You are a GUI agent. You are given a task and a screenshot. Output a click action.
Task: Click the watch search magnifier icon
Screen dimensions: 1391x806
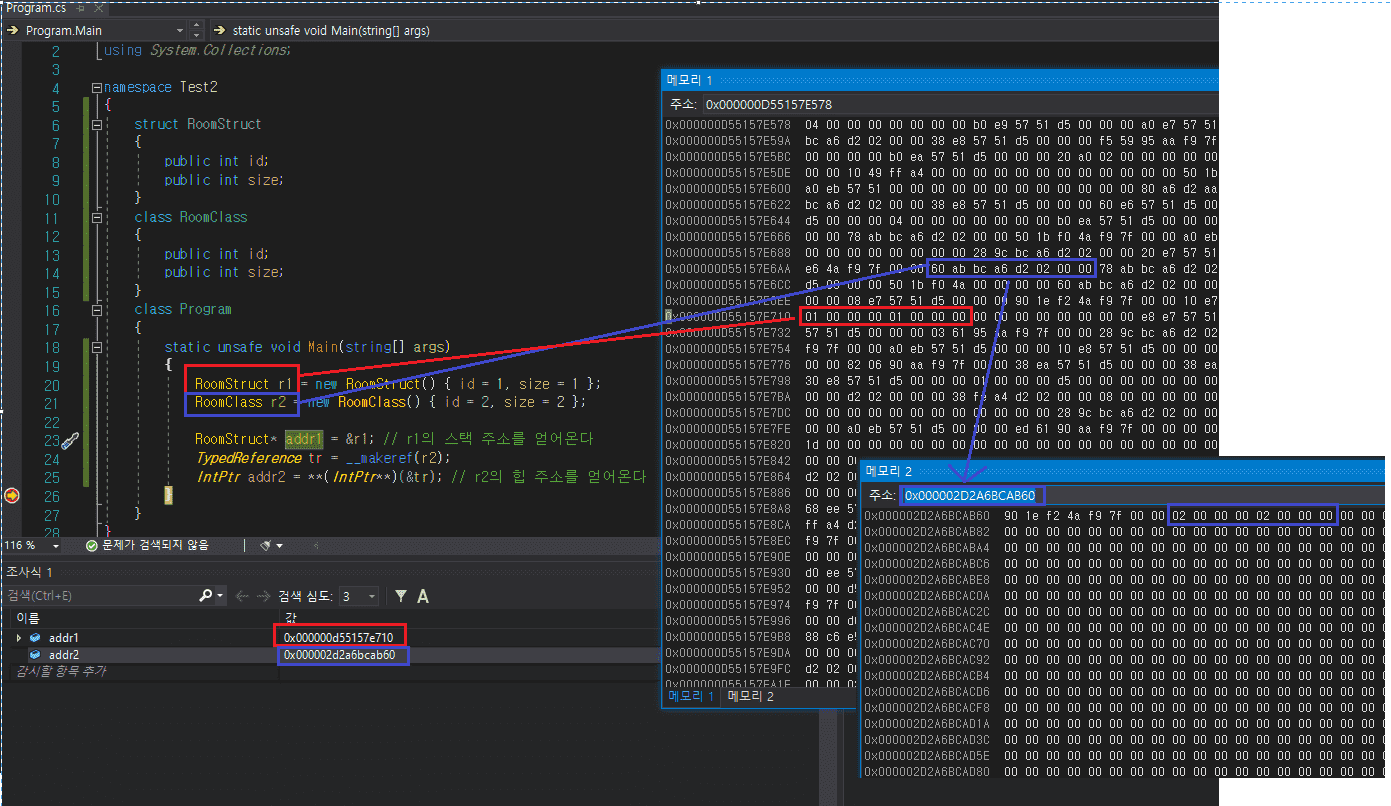(x=206, y=596)
